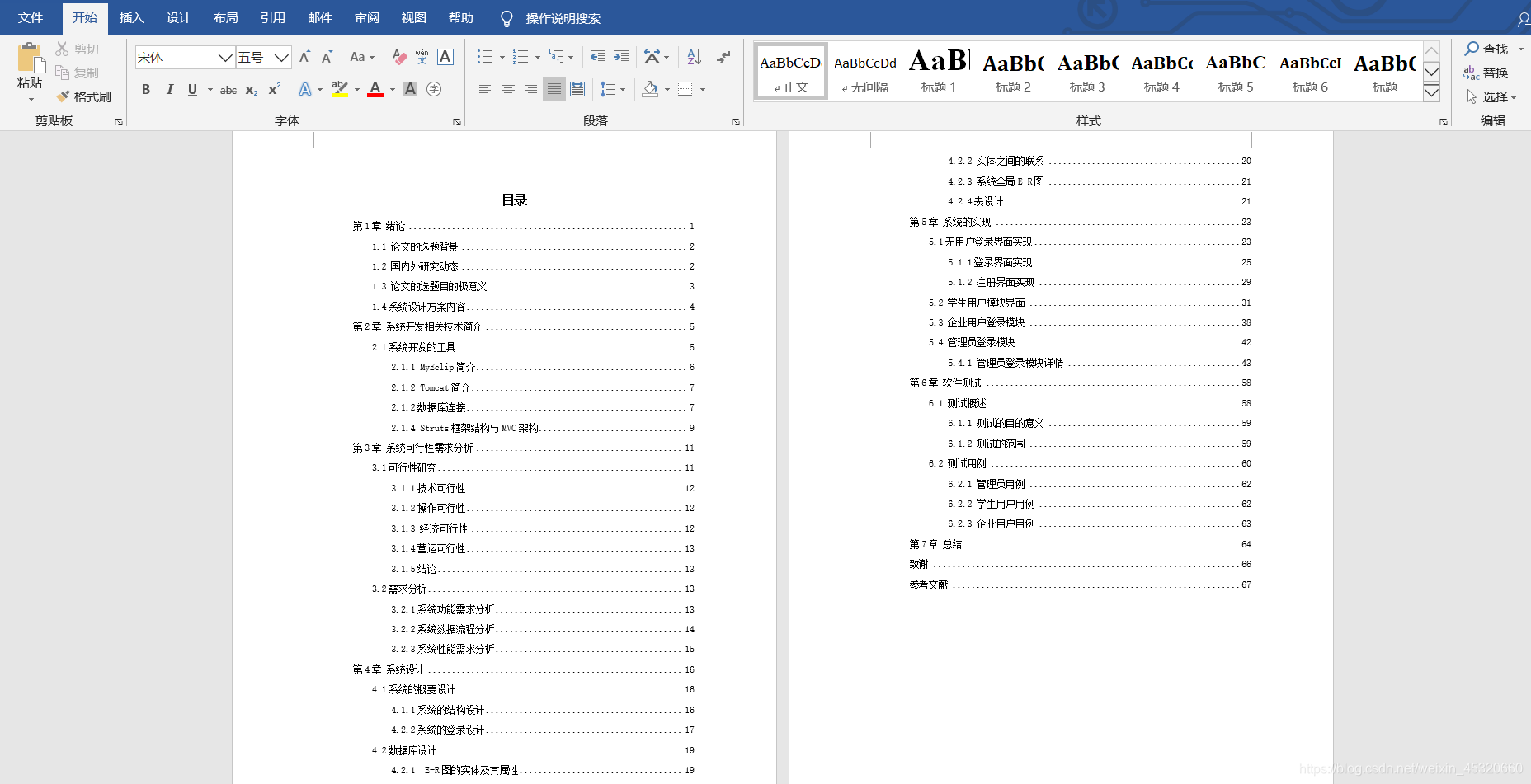Open the clipboard pane launcher
The image size is (1531, 784).
119,122
